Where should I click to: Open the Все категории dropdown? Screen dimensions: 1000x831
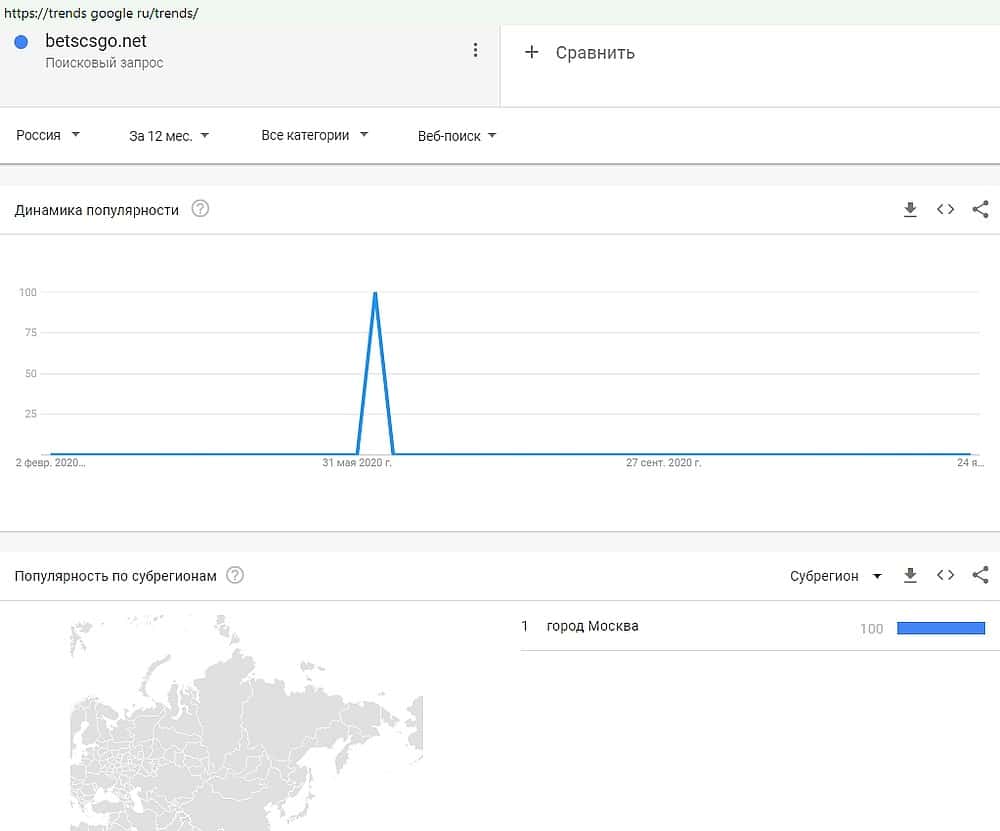pyautogui.click(x=314, y=135)
